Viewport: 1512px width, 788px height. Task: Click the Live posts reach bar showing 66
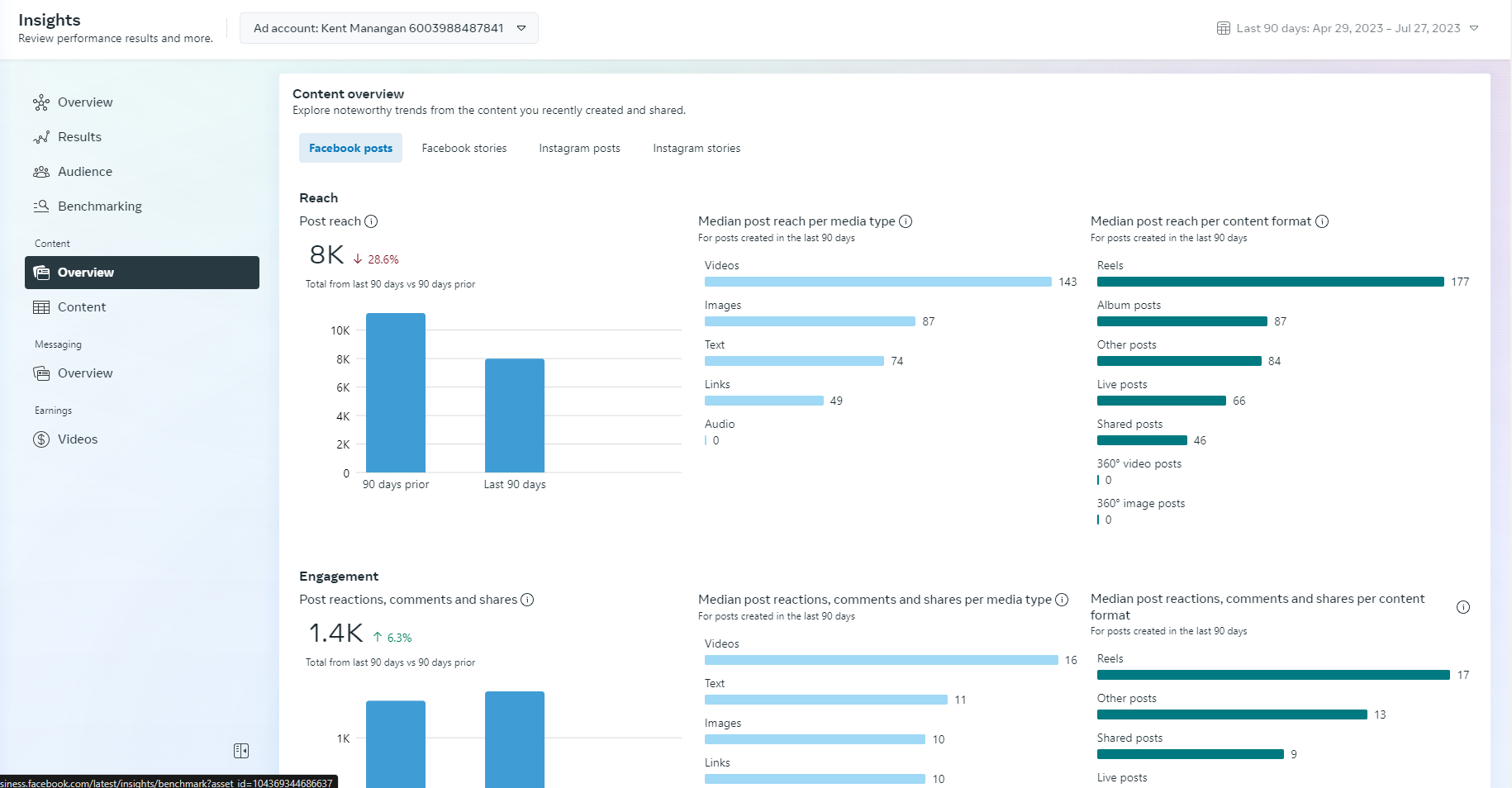(x=1161, y=401)
